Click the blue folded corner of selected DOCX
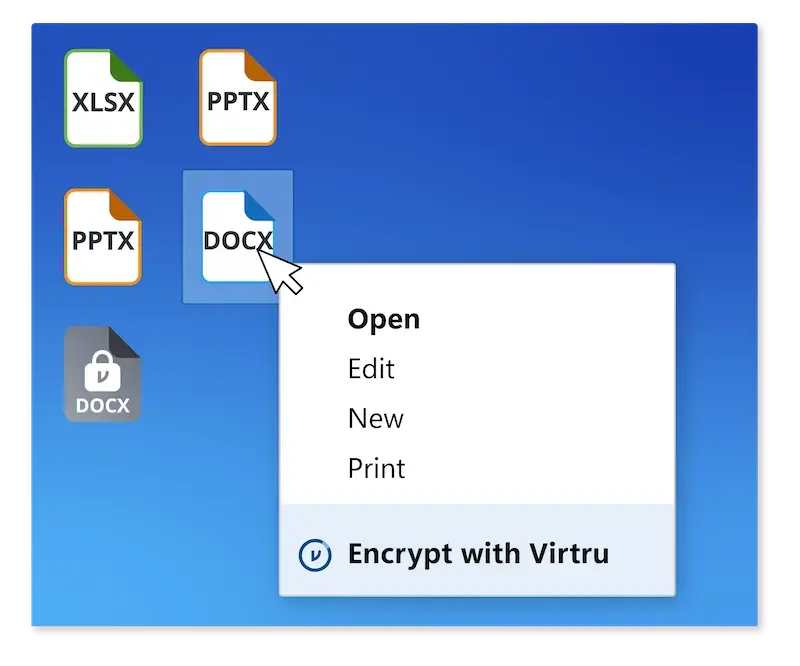This screenshot has width=800, height=666. (x=259, y=206)
